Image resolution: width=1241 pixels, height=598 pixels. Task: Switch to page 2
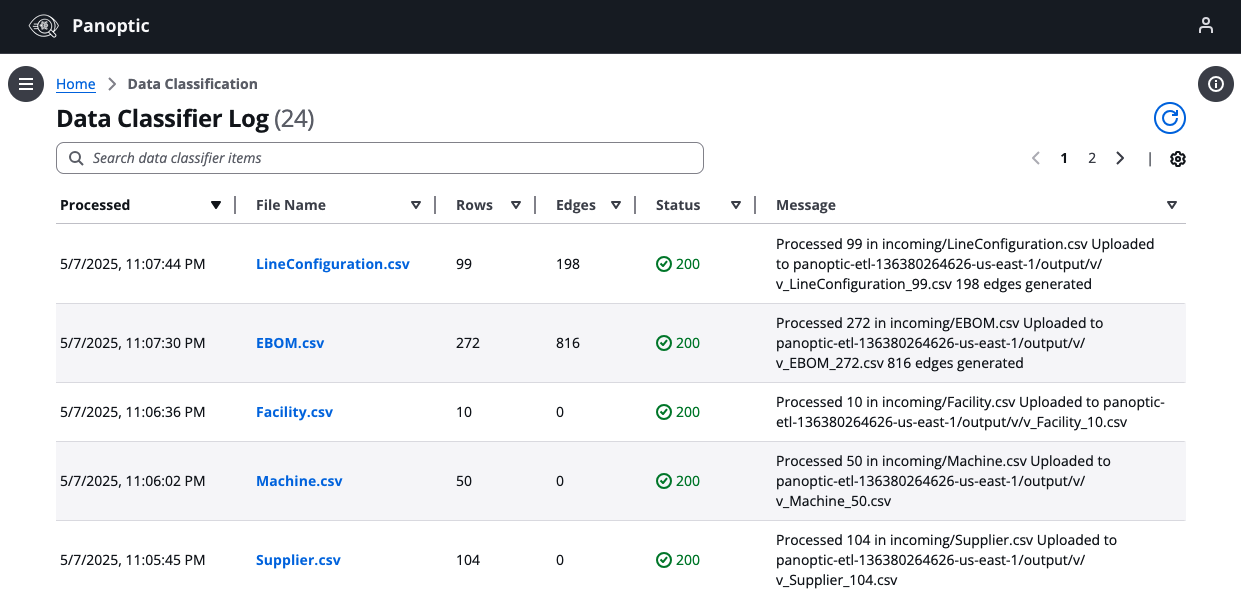(x=1092, y=158)
